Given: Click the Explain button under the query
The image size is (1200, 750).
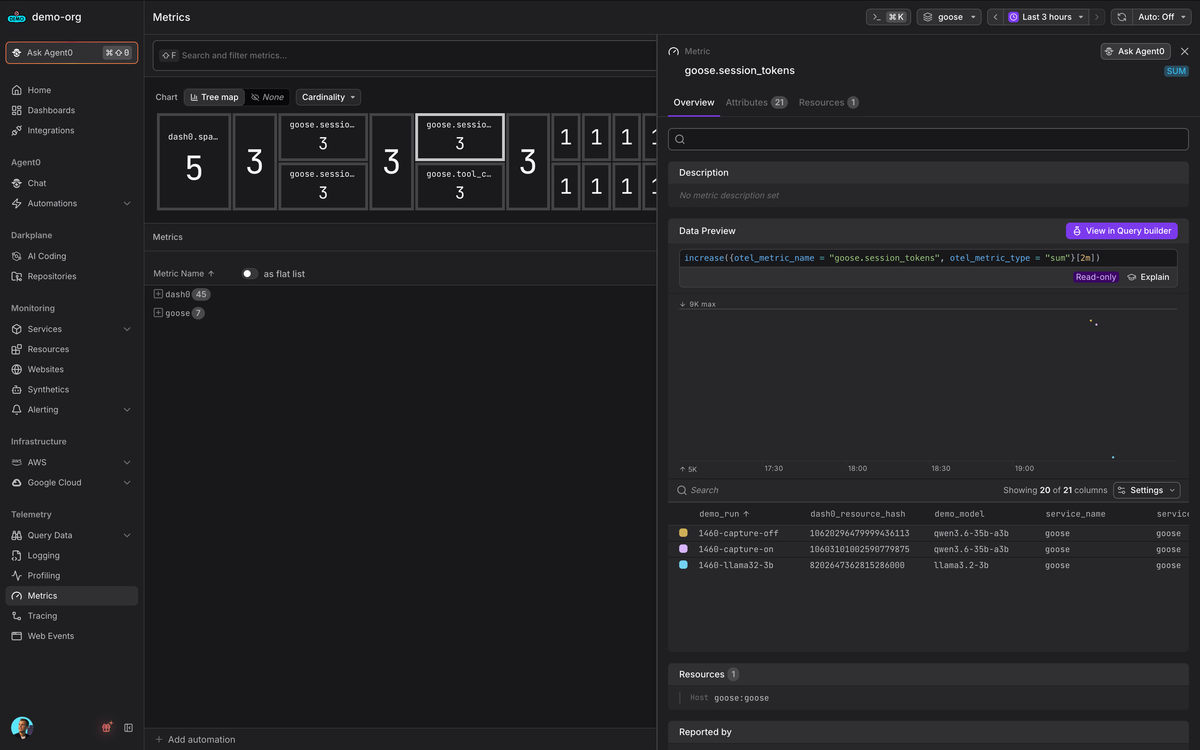Looking at the screenshot, I should (1148, 277).
